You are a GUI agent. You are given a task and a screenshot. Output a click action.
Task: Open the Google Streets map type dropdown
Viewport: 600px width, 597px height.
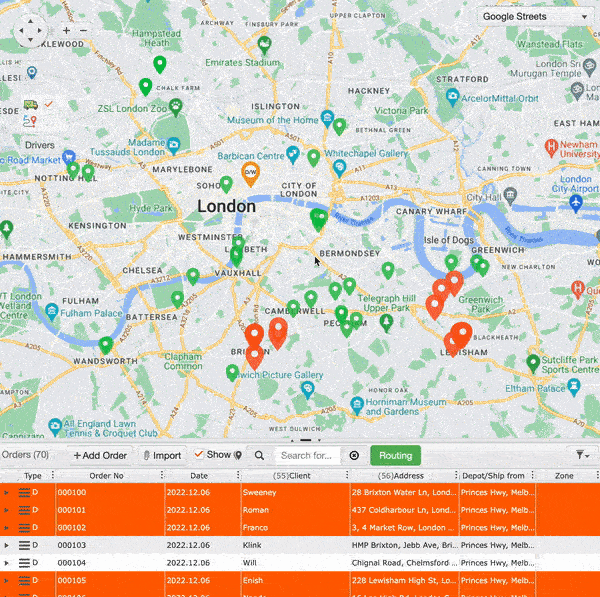(x=535, y=16)
